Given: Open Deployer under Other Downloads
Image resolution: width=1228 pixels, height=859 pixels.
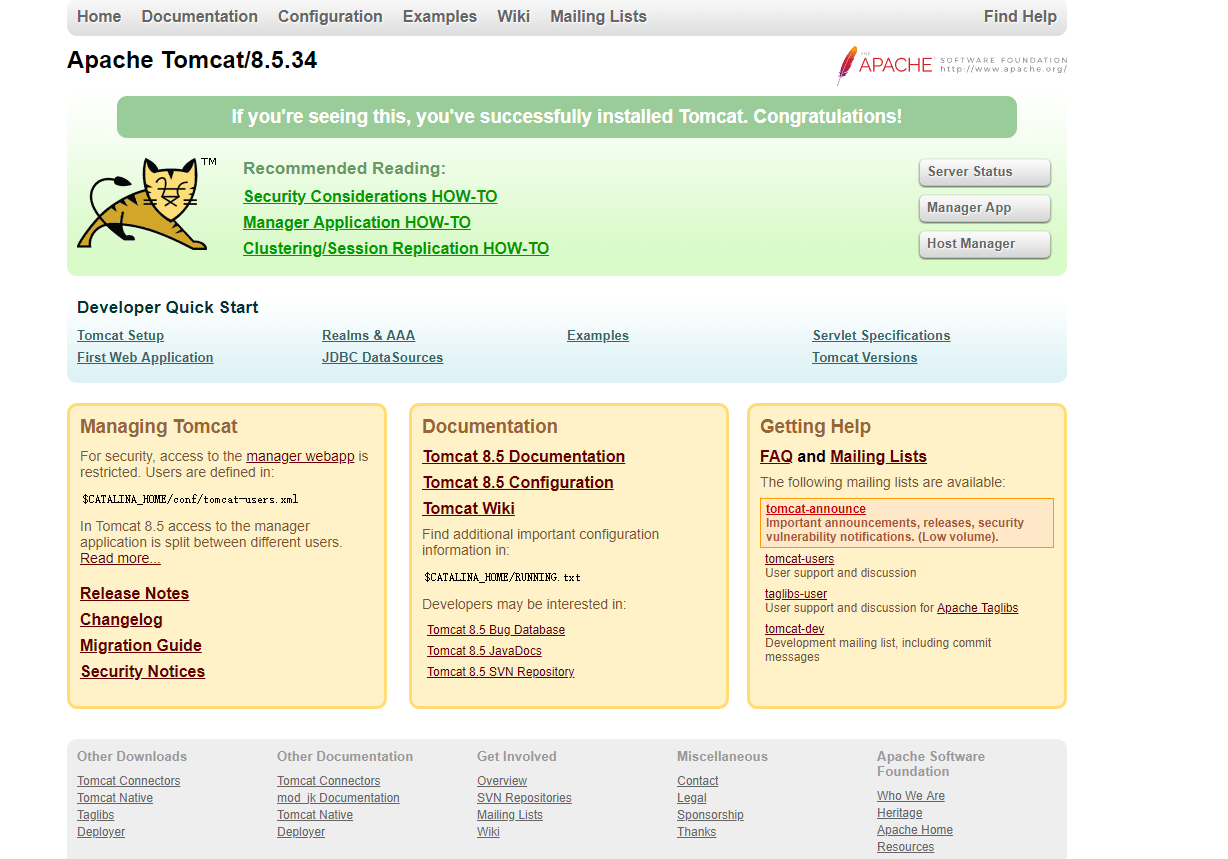Looking at the screenshot, I should pyautogui.click(x=101, y=832).
